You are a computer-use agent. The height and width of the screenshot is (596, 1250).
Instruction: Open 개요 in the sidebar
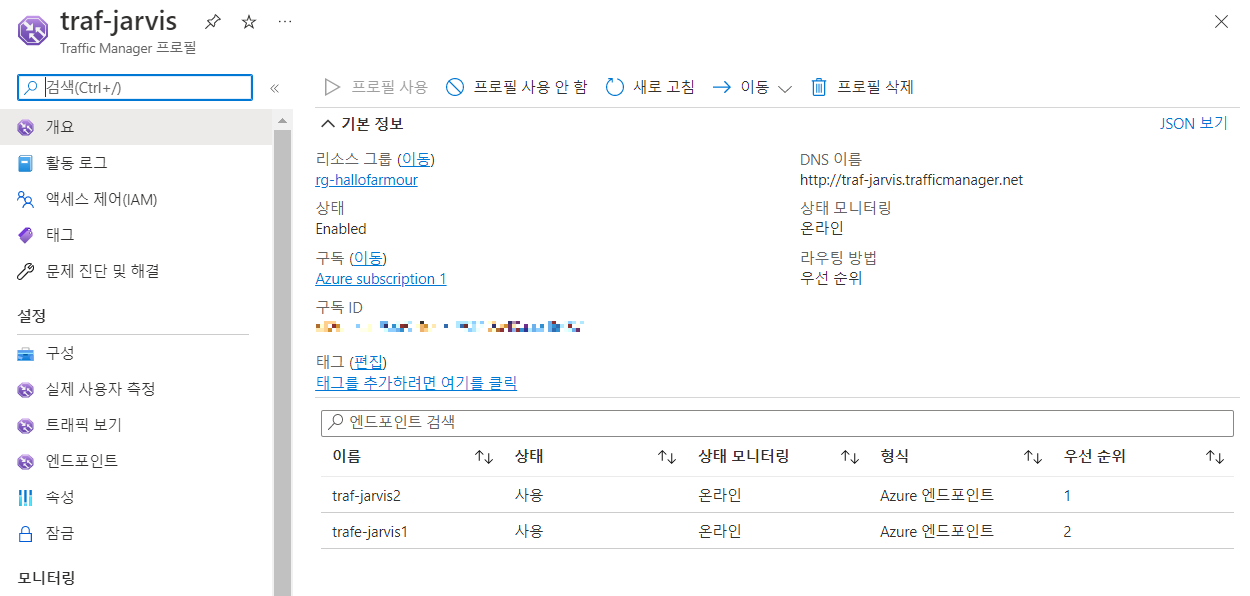click(x=136, y=127)
